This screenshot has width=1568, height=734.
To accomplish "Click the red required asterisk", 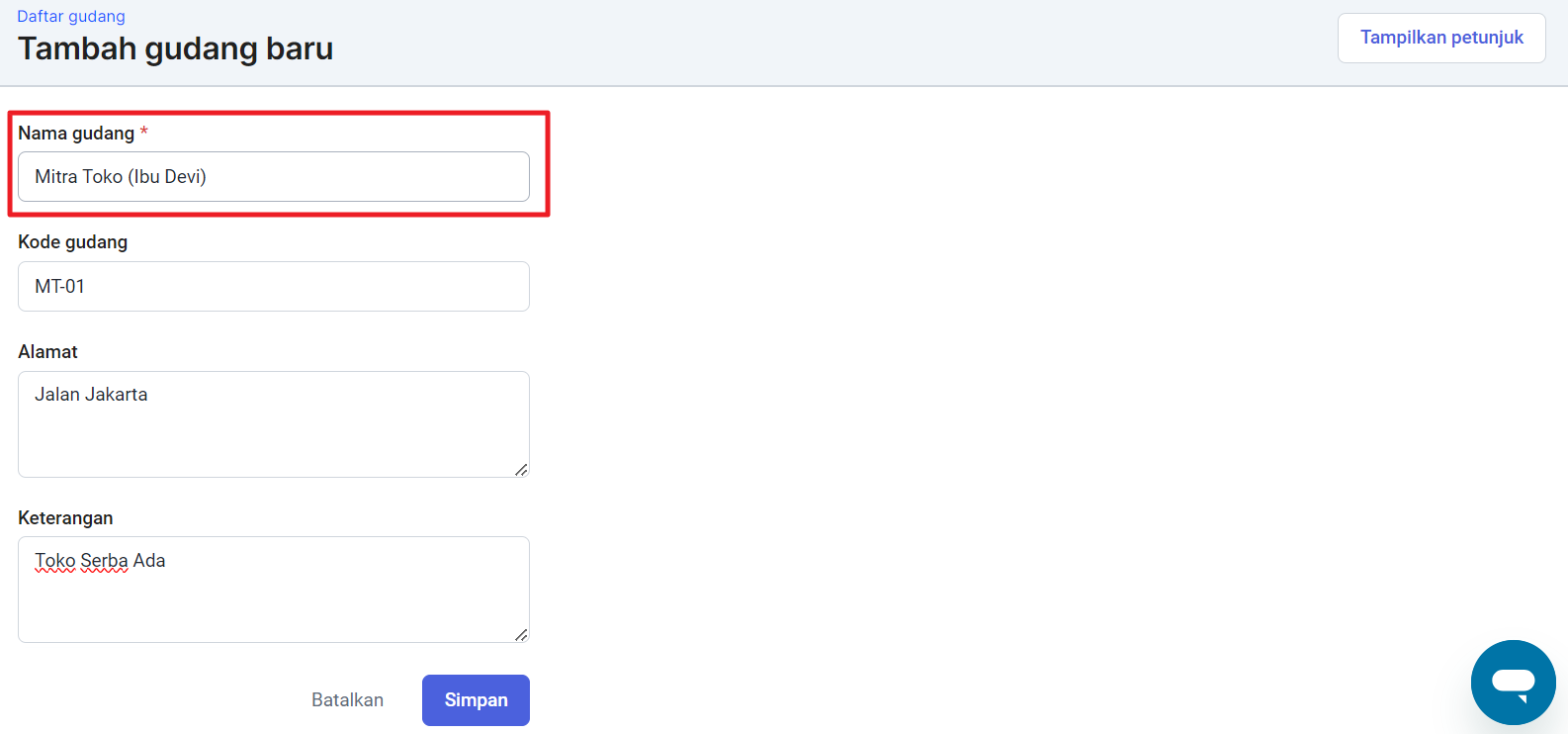I will 143,132.
